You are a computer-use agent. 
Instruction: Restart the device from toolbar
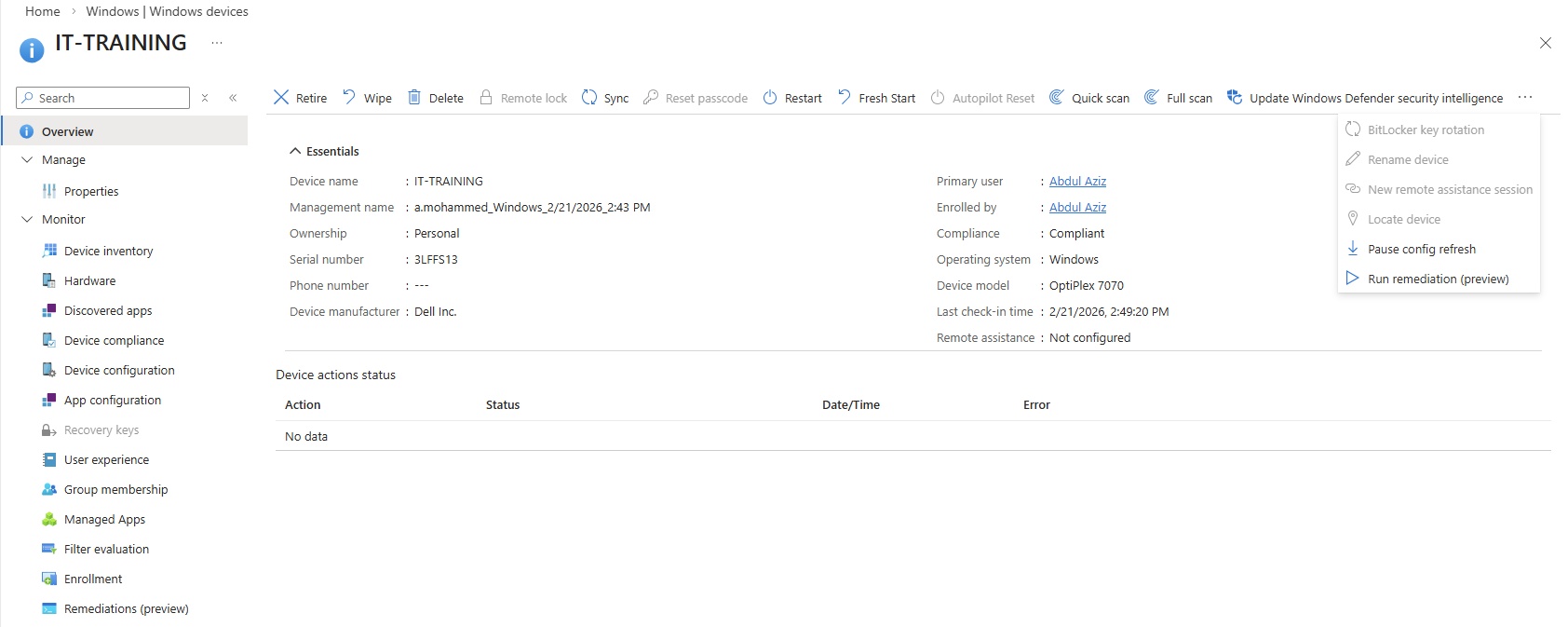click(x=791, y=98)
